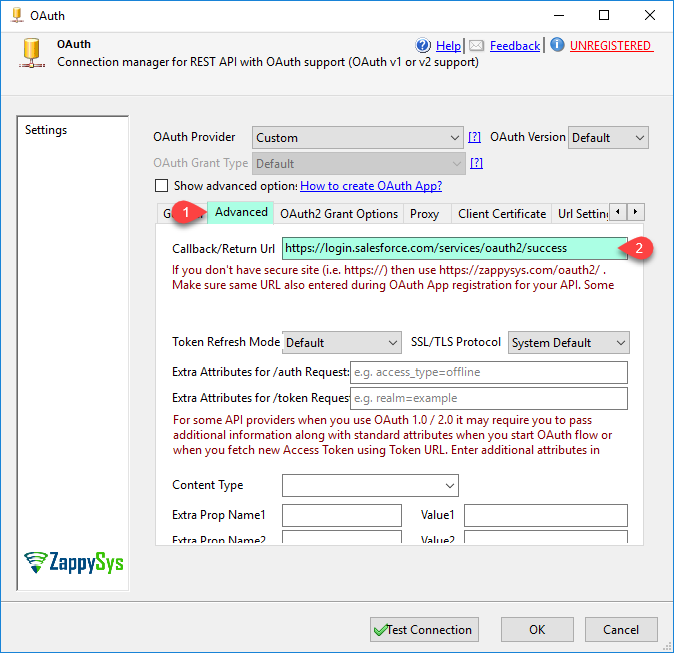674x653 pixels.
Task: Click the blue info icon beside UNREGISTERED
Action: tap(557, 44)
